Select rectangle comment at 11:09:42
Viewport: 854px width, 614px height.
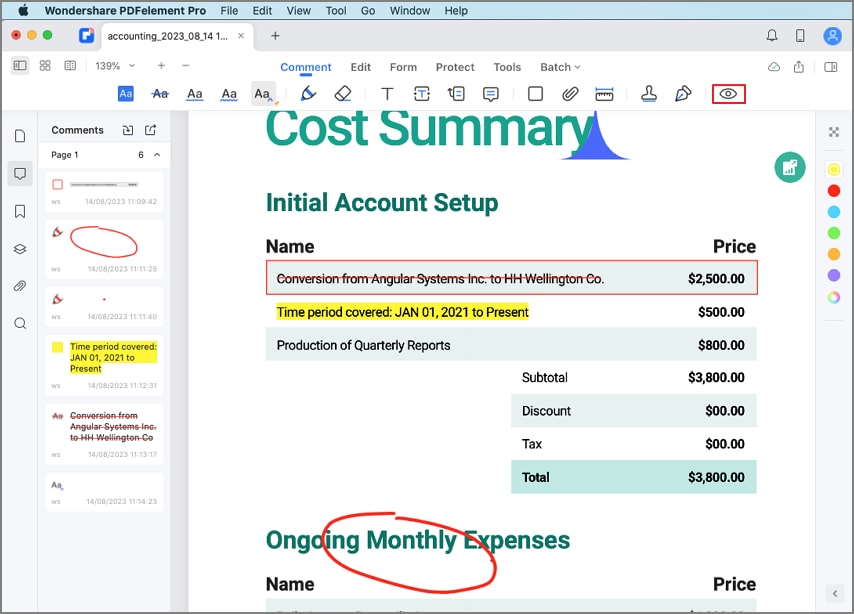(104, 192)
